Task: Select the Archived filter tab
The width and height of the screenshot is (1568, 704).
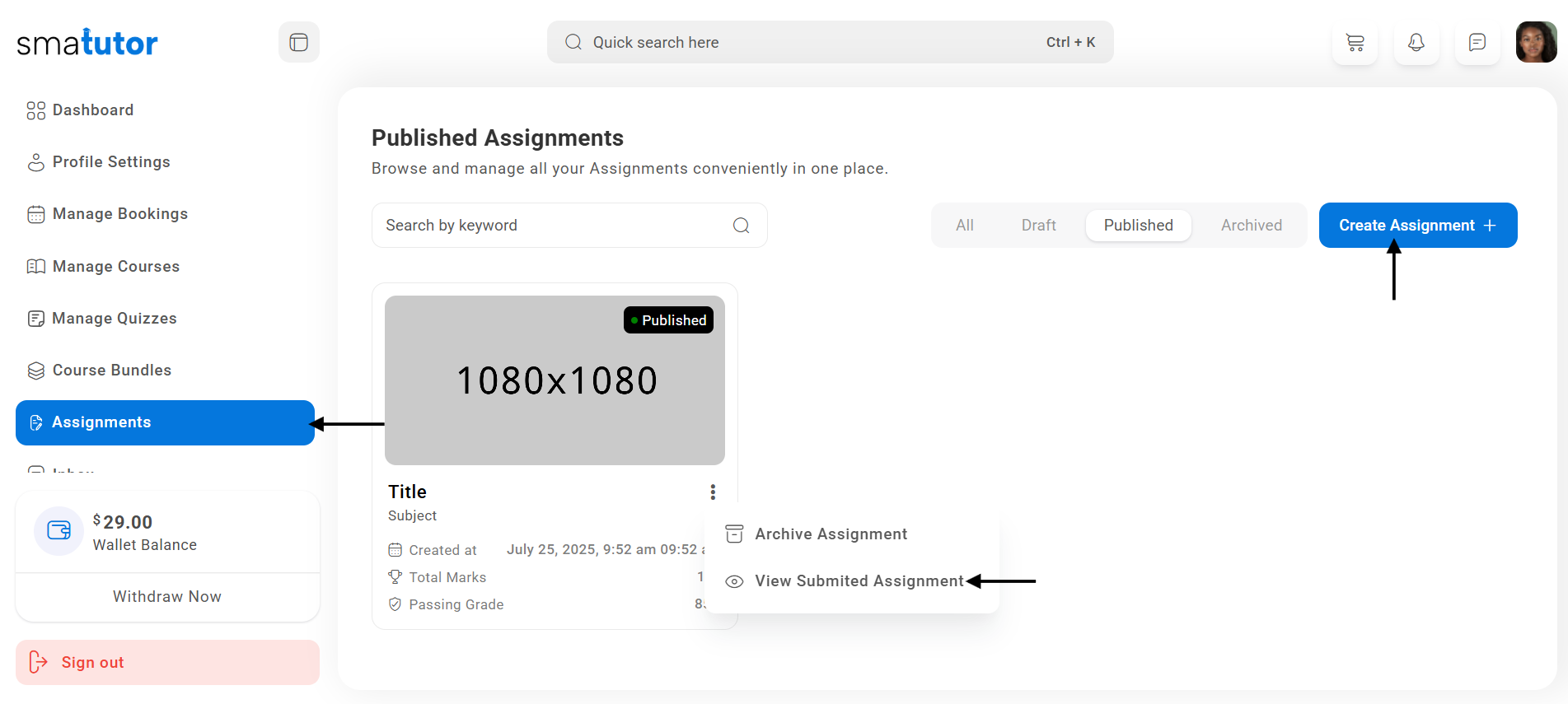Action: pos(1251,226)
